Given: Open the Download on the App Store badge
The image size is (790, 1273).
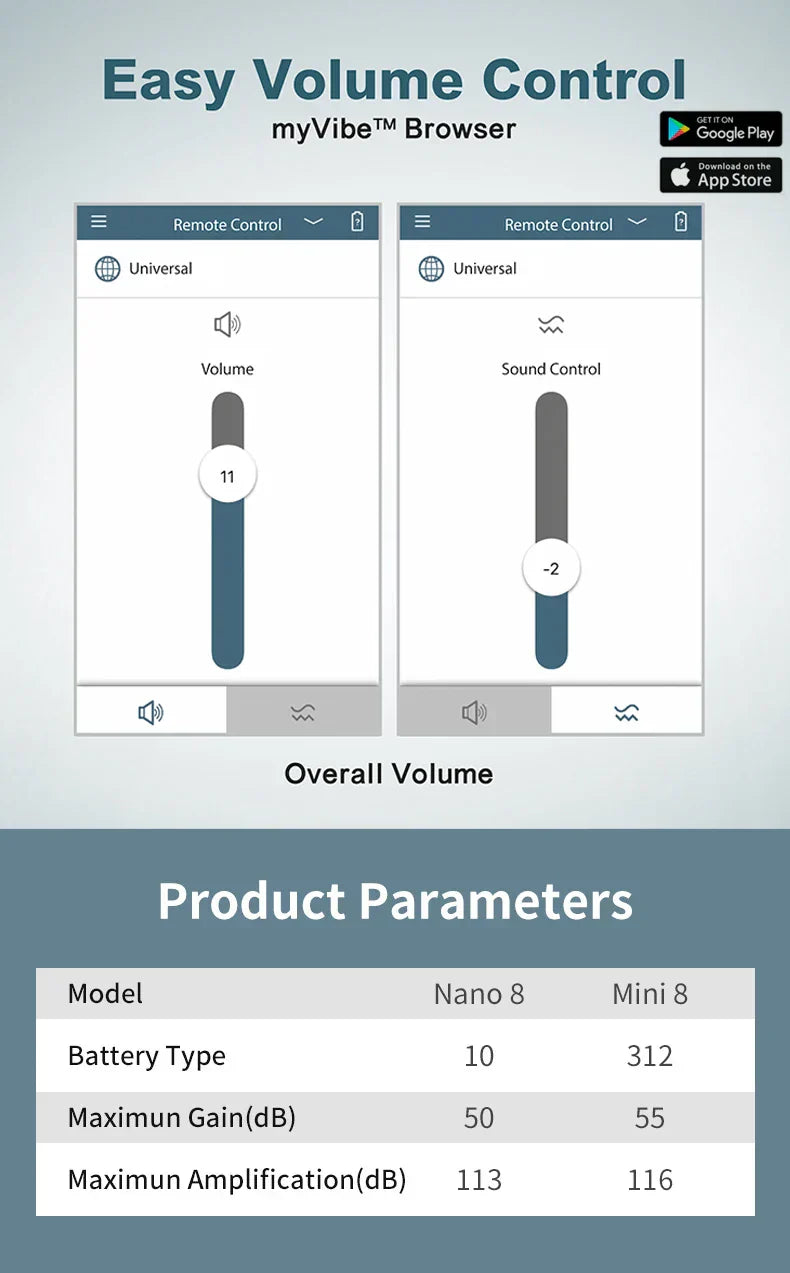Looking at the screenshot, I should tap(721, 175).
